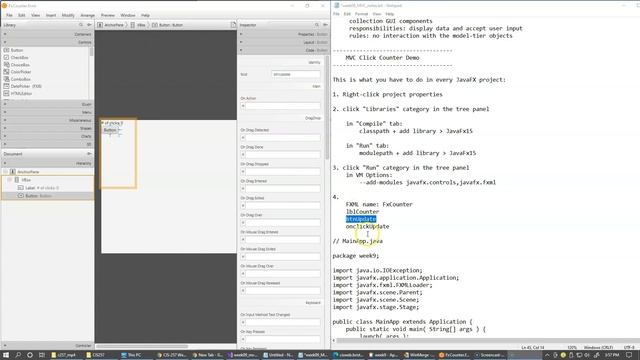
Task: Collapse the Code section in Inspector
Action: pos(283,50)
